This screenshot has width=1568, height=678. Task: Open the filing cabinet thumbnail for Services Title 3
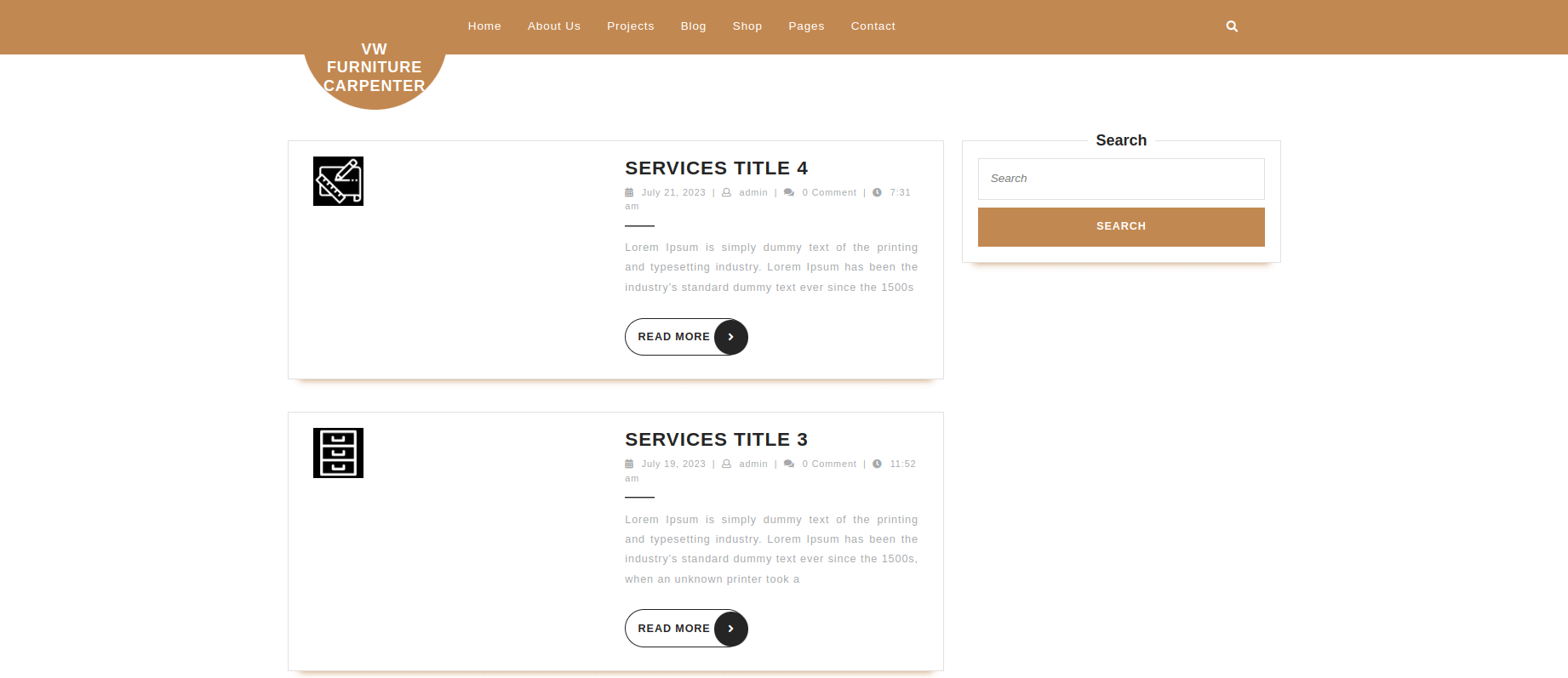click(x=338, y=453)
